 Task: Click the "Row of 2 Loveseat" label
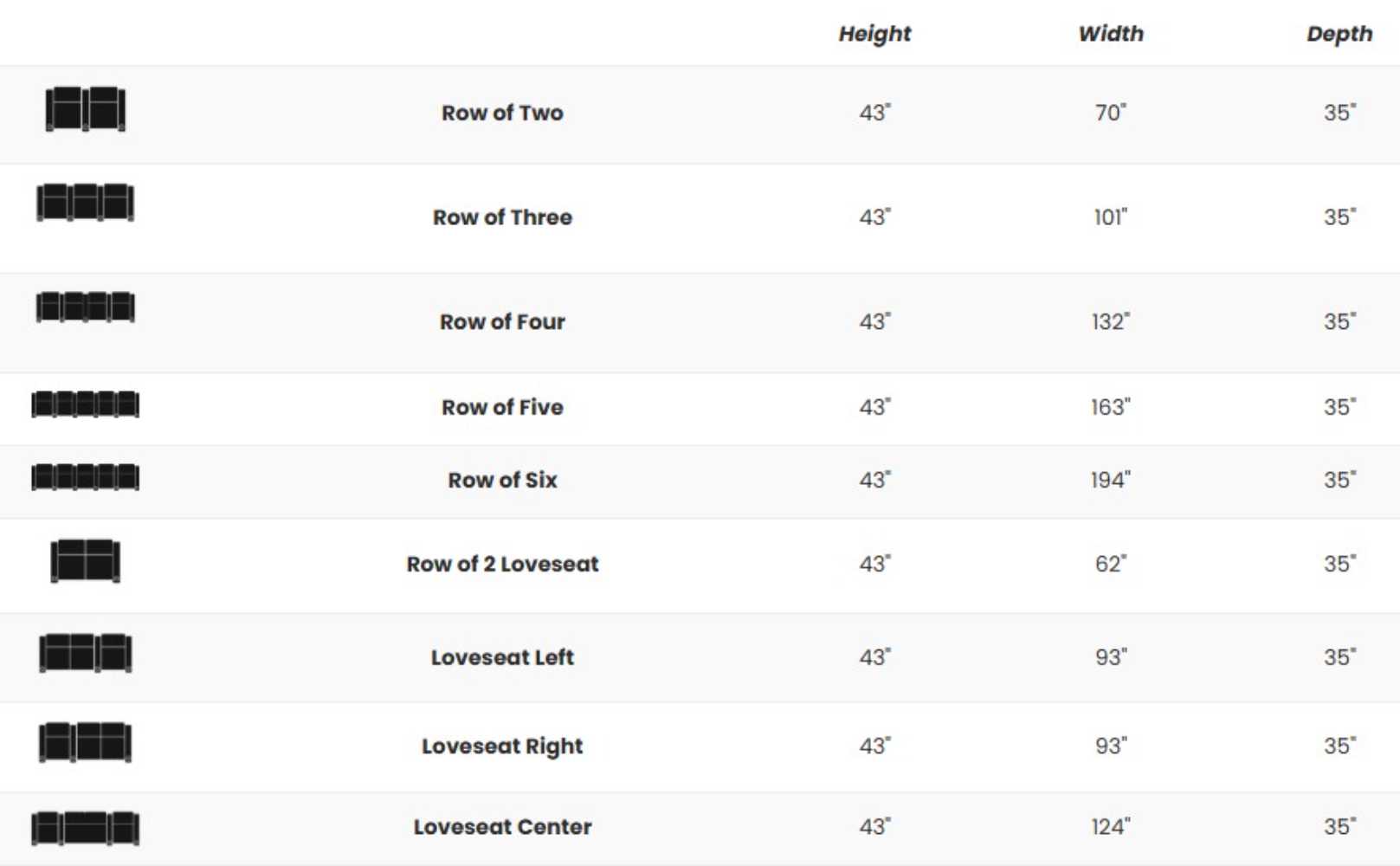502,564
